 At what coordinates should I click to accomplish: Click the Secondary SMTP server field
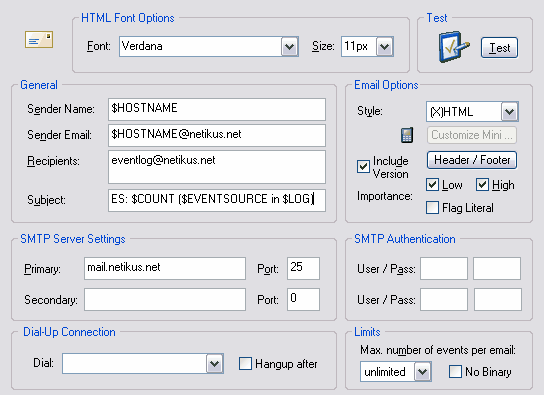click(165, 299)
